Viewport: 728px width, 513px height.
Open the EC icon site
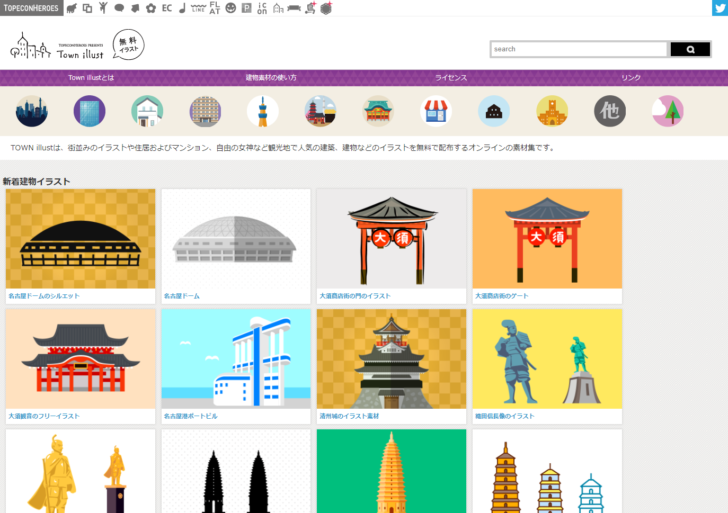pyautogui.click(x=167, y=8)
